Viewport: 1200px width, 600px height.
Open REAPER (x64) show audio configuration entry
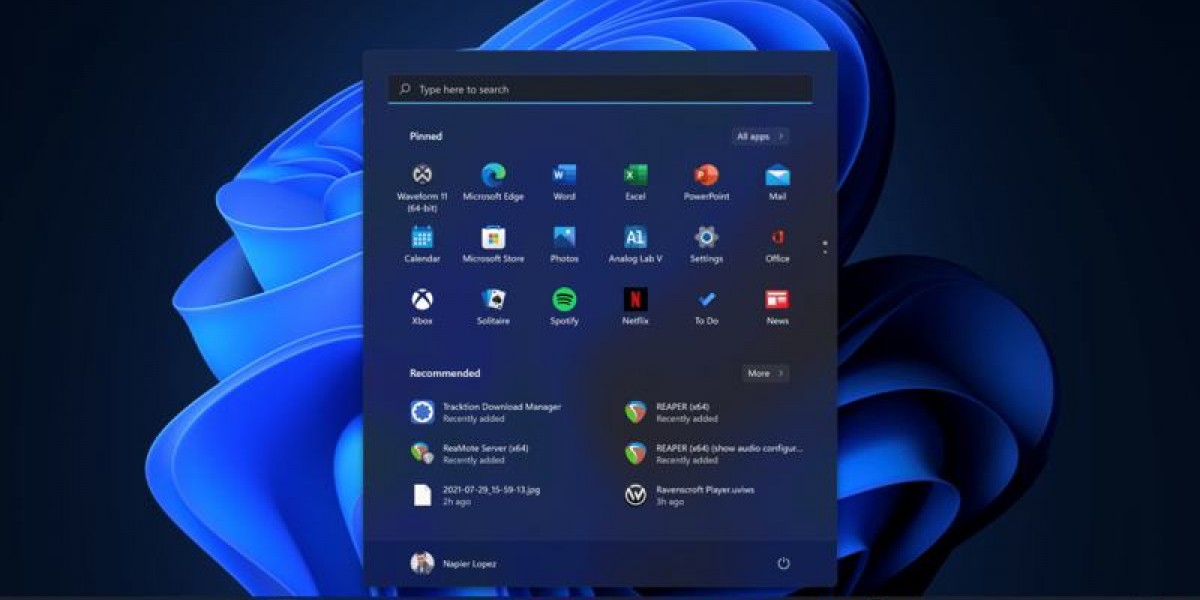[714, 453]
